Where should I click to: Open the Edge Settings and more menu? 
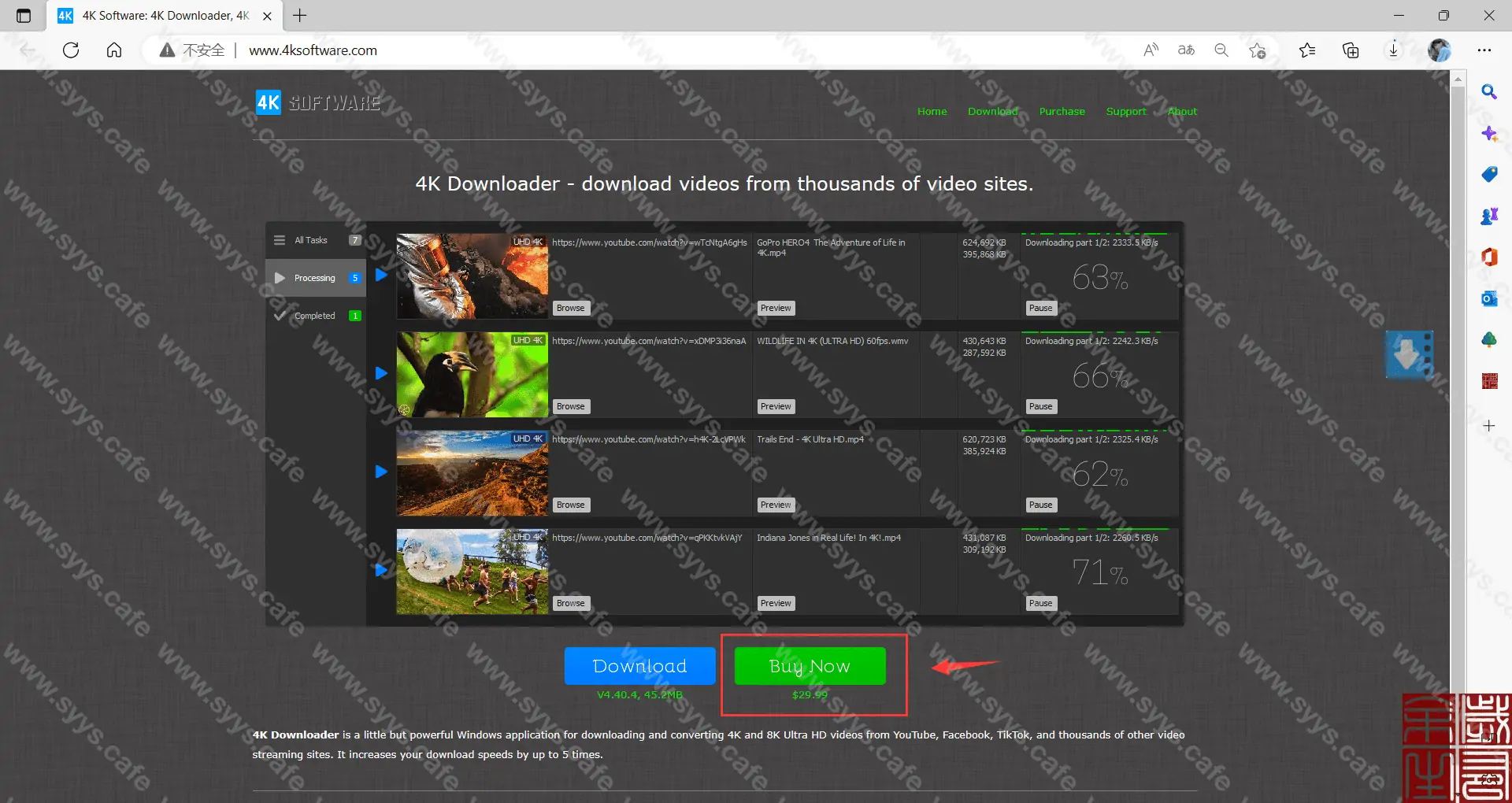point(1484,50)
